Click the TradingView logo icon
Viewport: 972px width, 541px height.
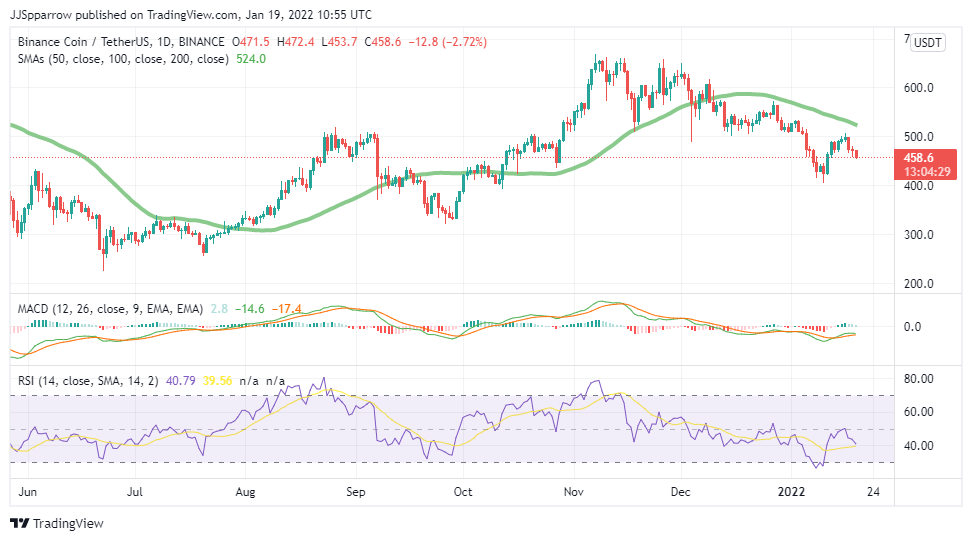pos(20,524)
